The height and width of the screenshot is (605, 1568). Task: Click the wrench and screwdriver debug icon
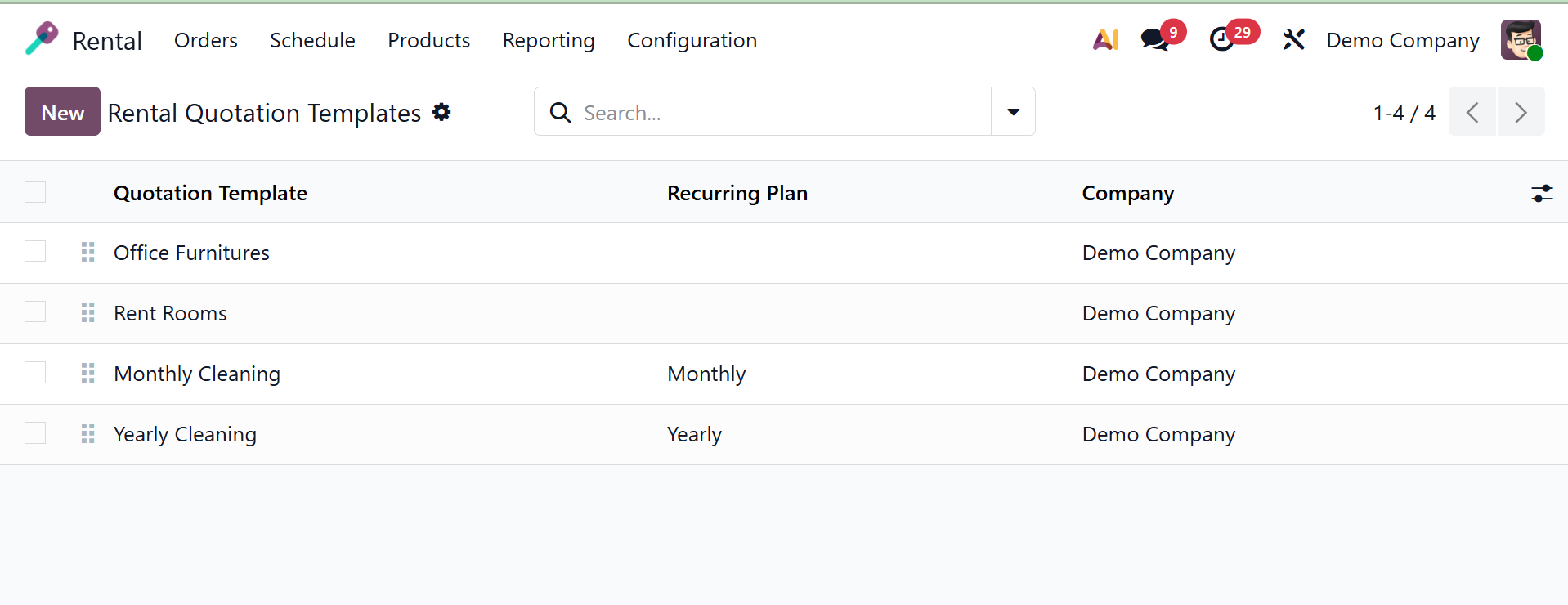[x=1293, y=39]
